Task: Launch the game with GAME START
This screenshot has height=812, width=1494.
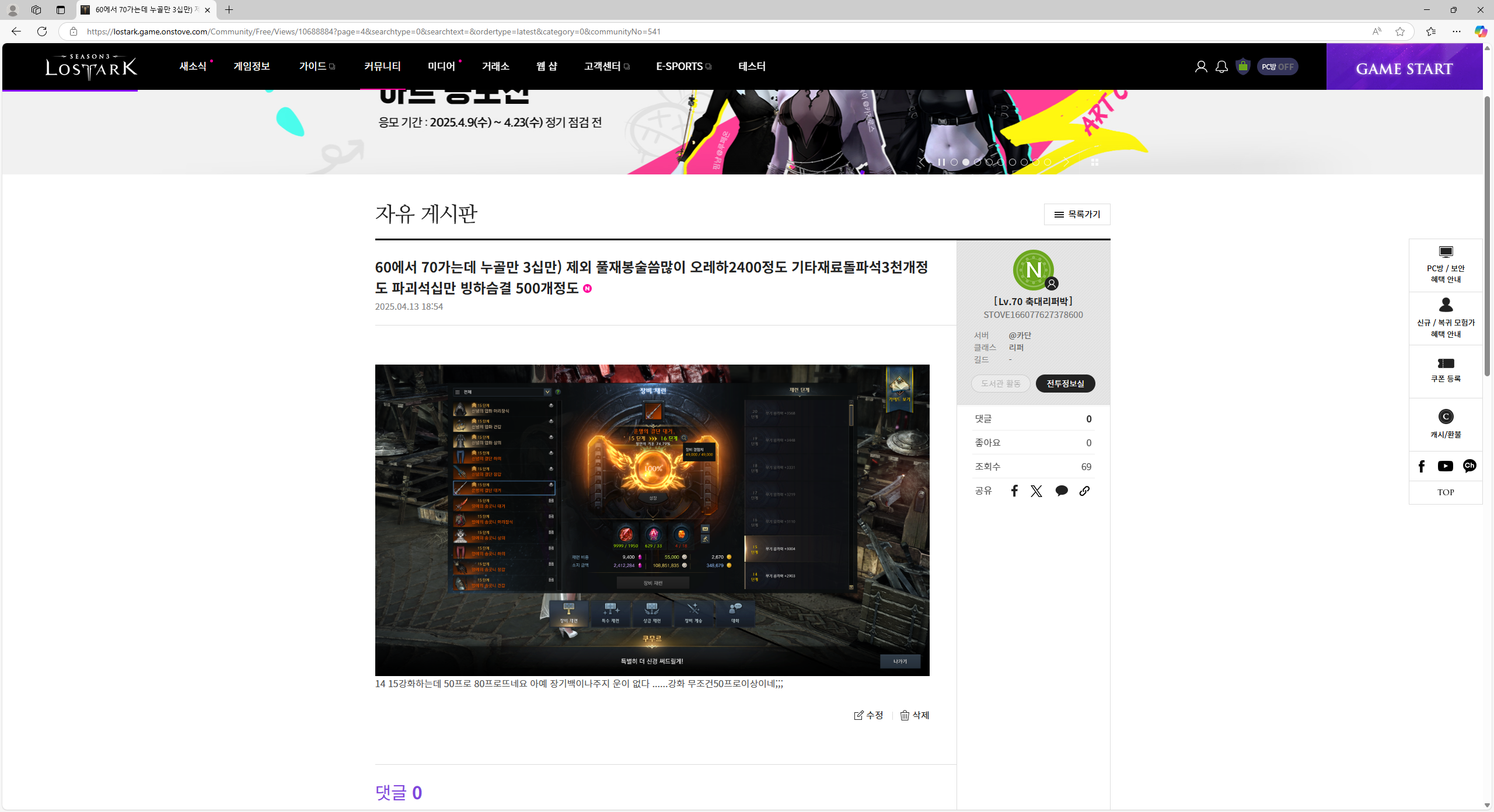Action: point(1404,66)
